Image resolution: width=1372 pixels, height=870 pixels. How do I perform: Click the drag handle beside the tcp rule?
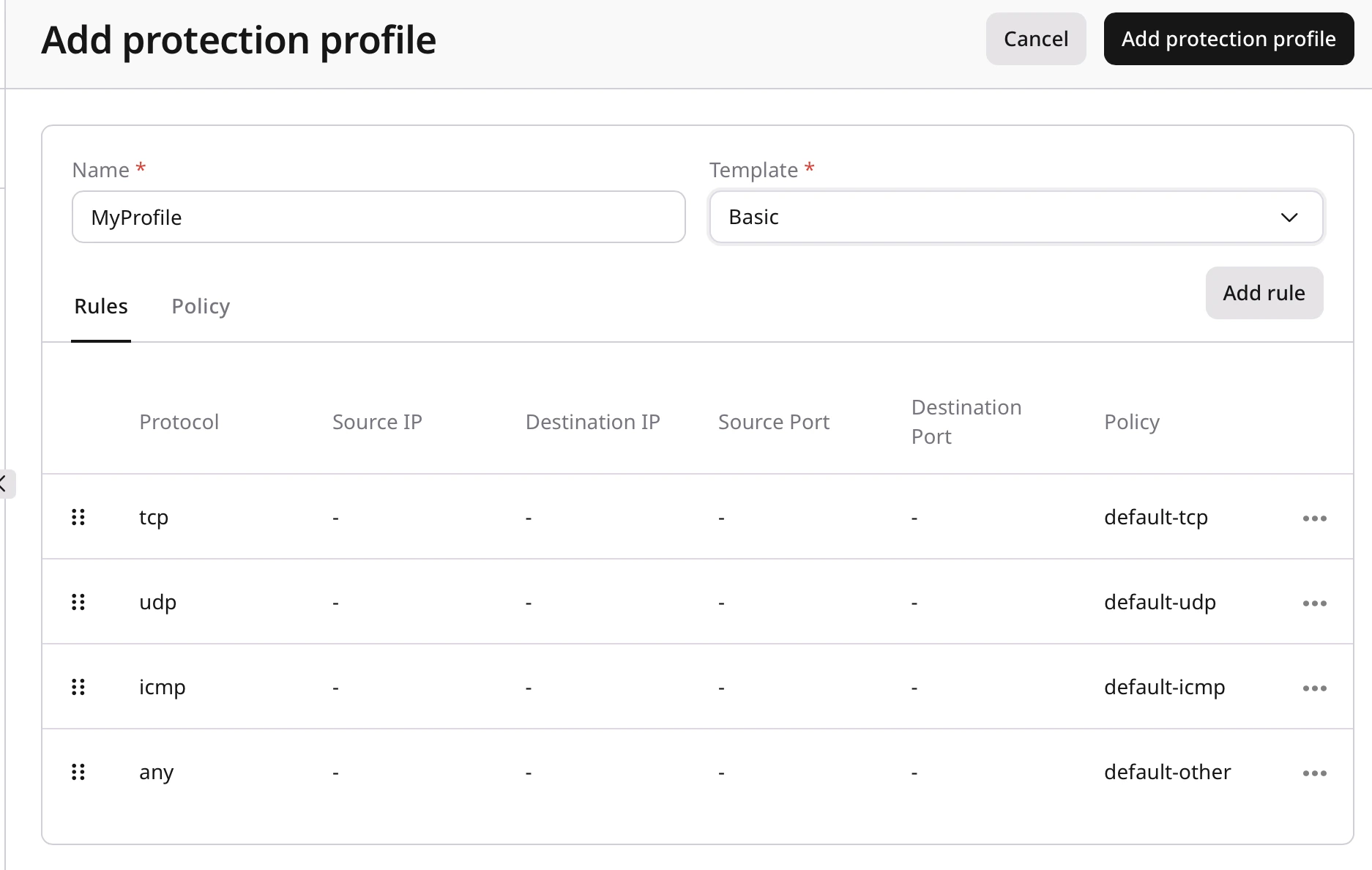pos(78,516)
